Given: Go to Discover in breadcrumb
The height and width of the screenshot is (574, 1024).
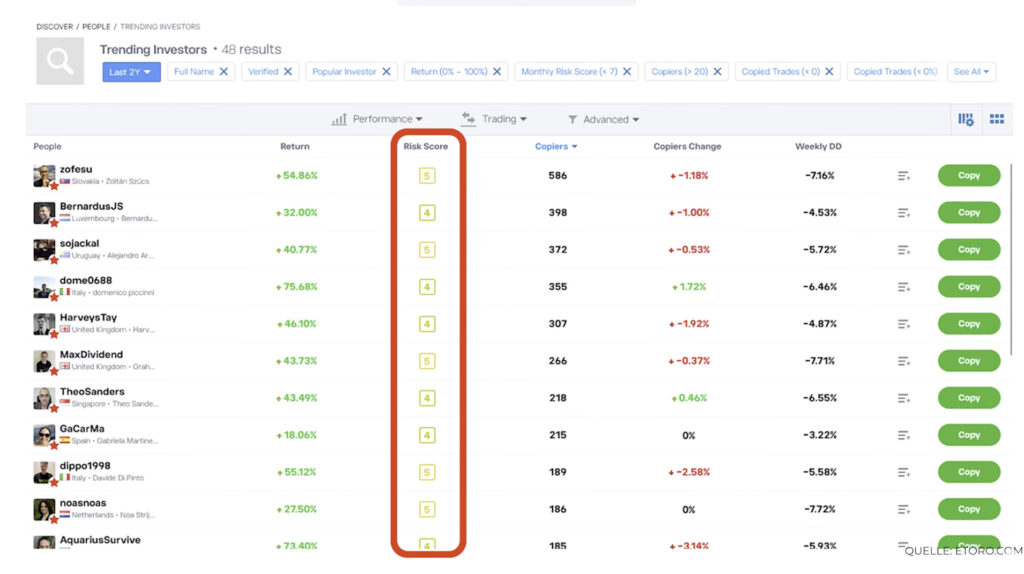Looking at the screenshot, I should coord(54,27).
